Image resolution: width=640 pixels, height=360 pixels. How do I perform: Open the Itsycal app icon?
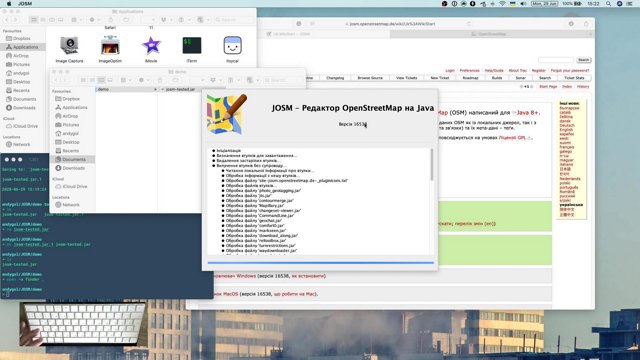click(x=232, y=45)
